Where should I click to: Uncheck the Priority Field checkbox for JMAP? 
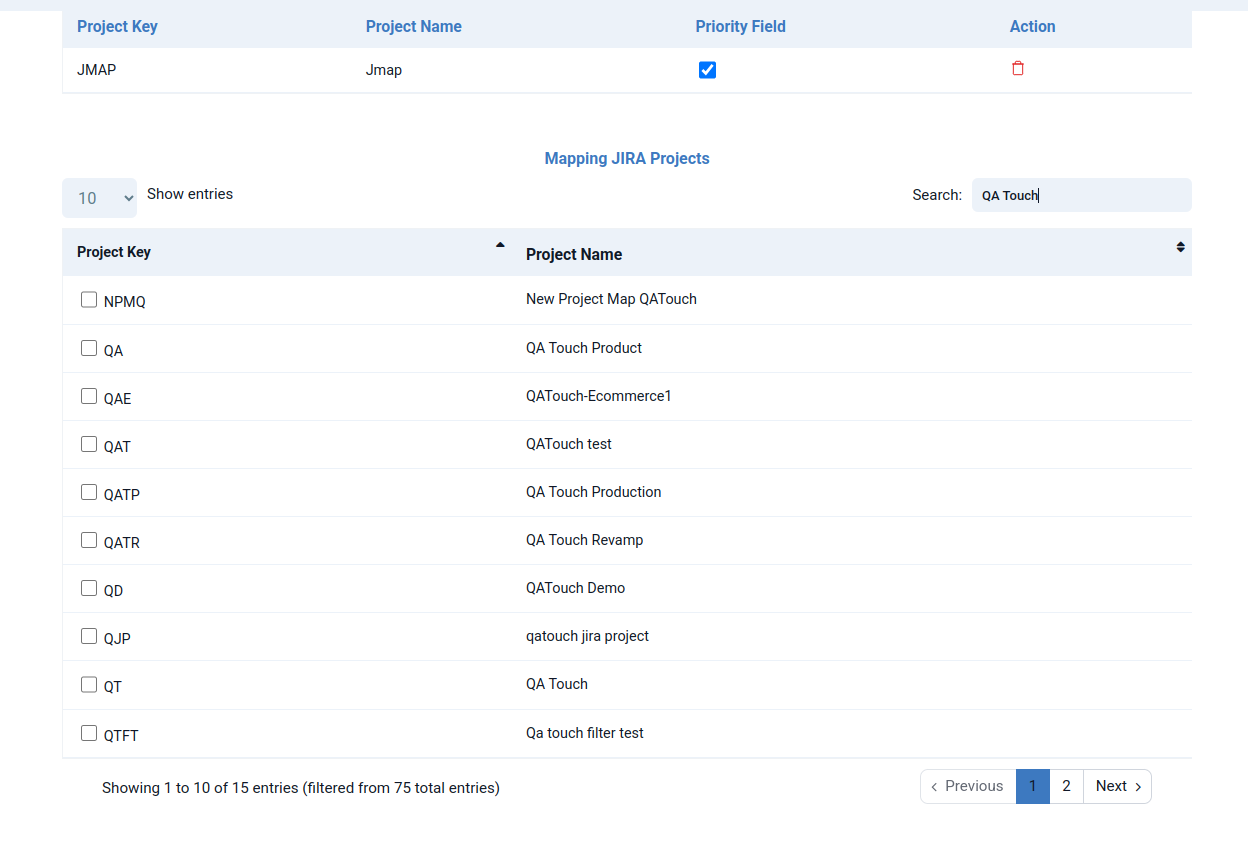707,70
